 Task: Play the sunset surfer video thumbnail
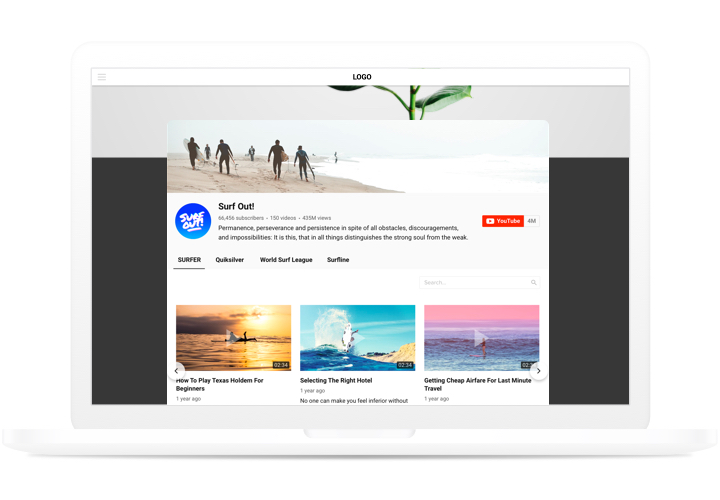click(234, 338)
